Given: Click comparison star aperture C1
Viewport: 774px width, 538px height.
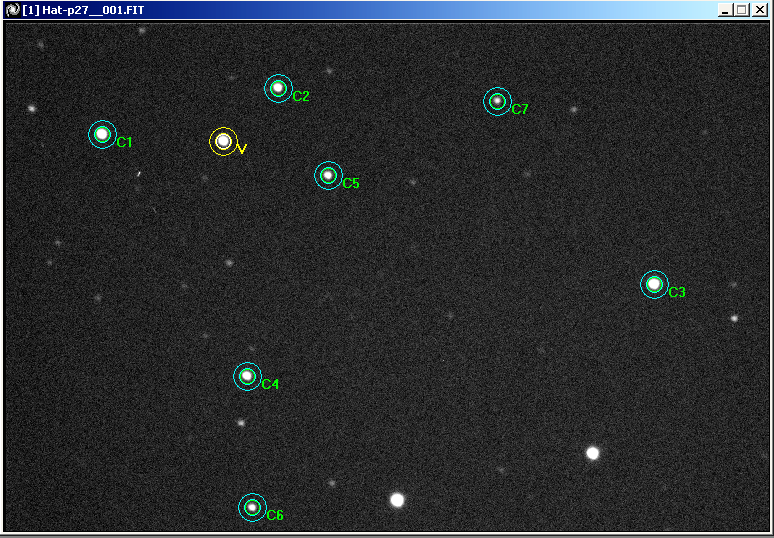Looking at the screenshot, I should coord(102,134).
